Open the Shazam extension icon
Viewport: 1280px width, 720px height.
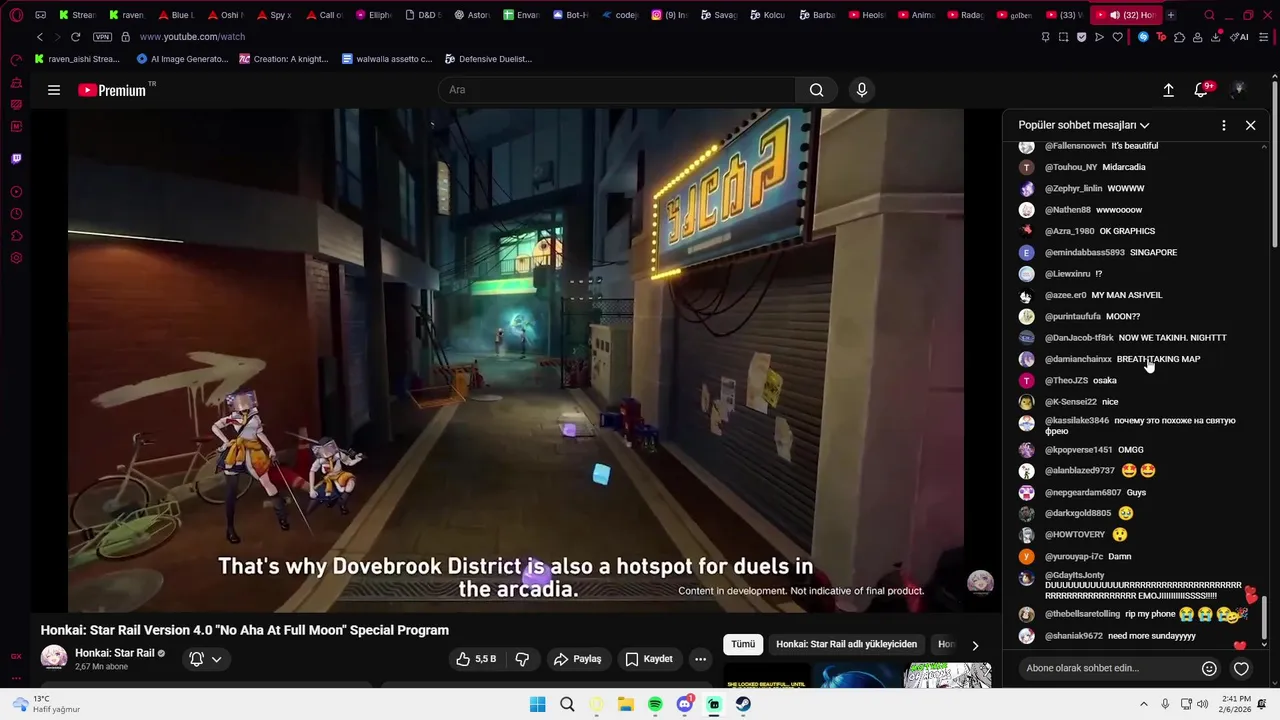(x=1143, y=37)
